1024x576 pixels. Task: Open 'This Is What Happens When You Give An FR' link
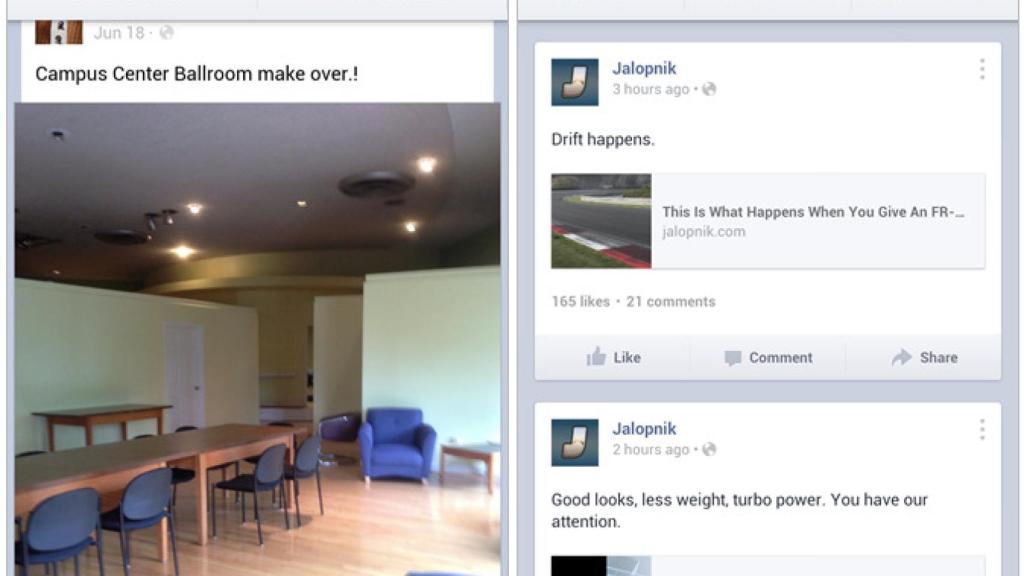click(x=813, y=212)
